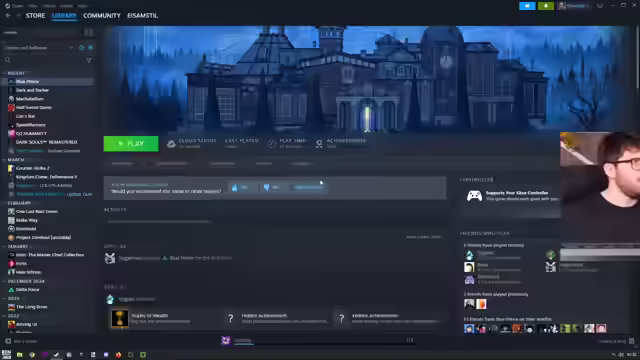Open the COMMUNITY menu
Screen dimensions: 640x360
click(x=102, y=16)
